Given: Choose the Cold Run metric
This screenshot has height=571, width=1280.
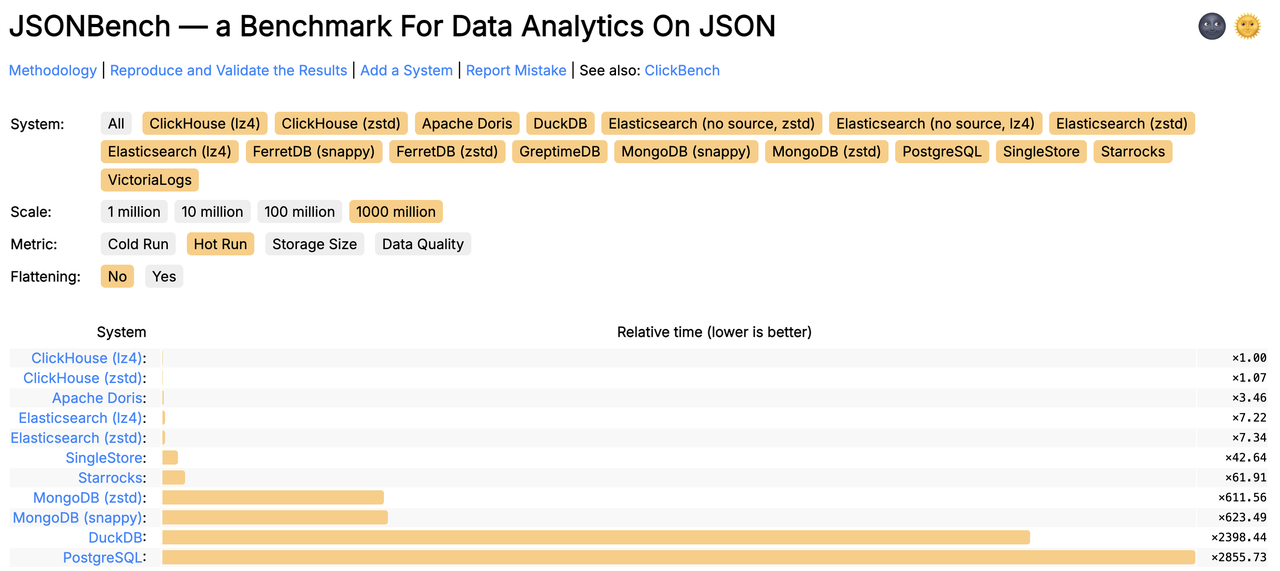Looking at the screenshot, I should point(138,244).
